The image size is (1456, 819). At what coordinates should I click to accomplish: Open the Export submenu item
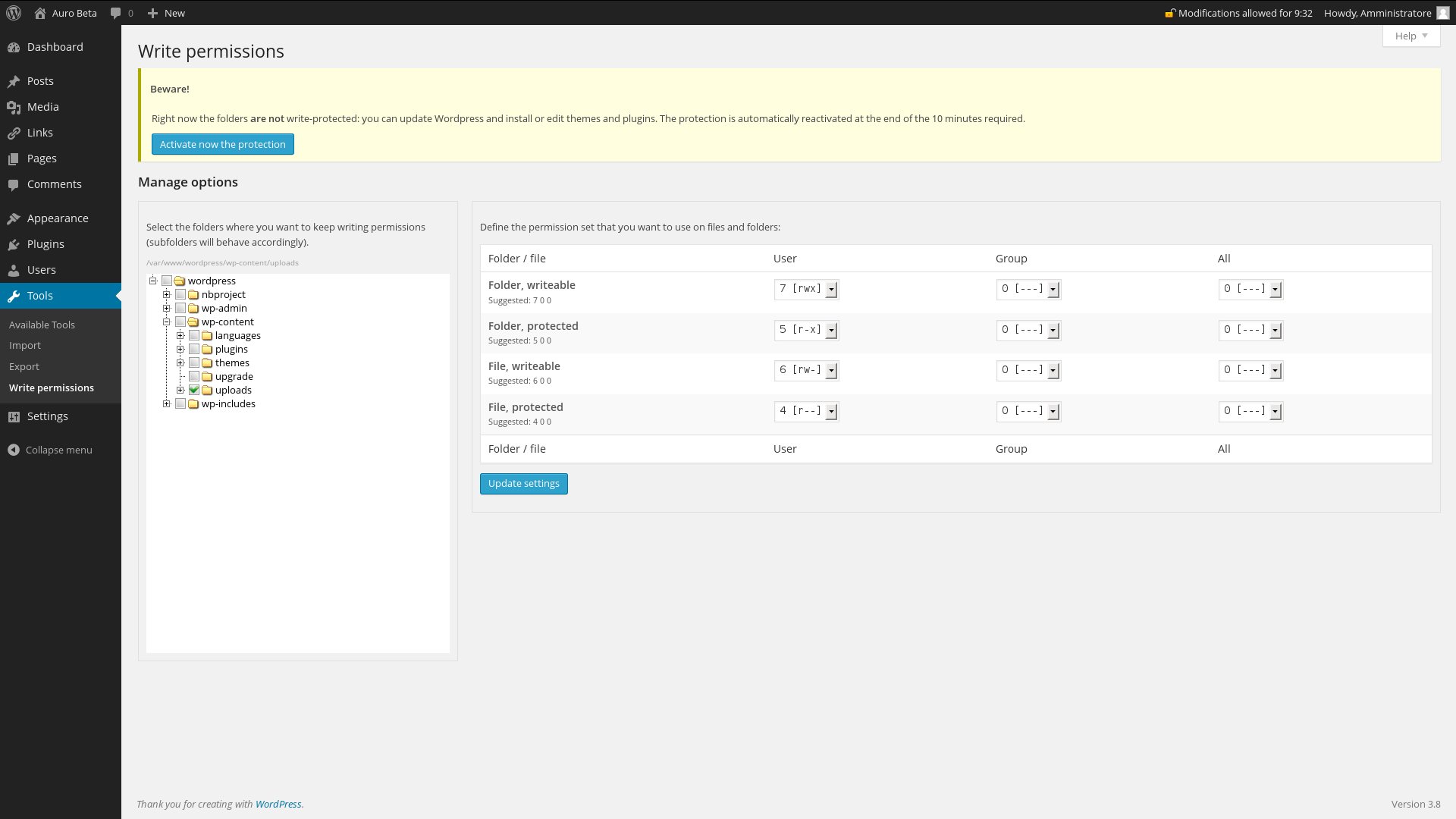tap(24, 366)
